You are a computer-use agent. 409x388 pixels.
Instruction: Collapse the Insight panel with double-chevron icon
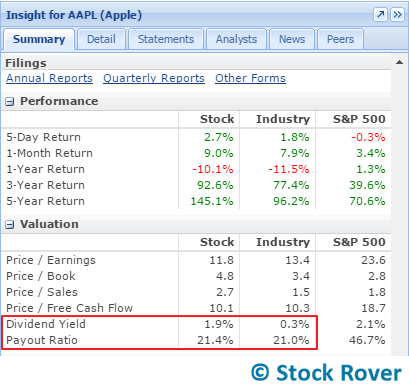(397, 15)
